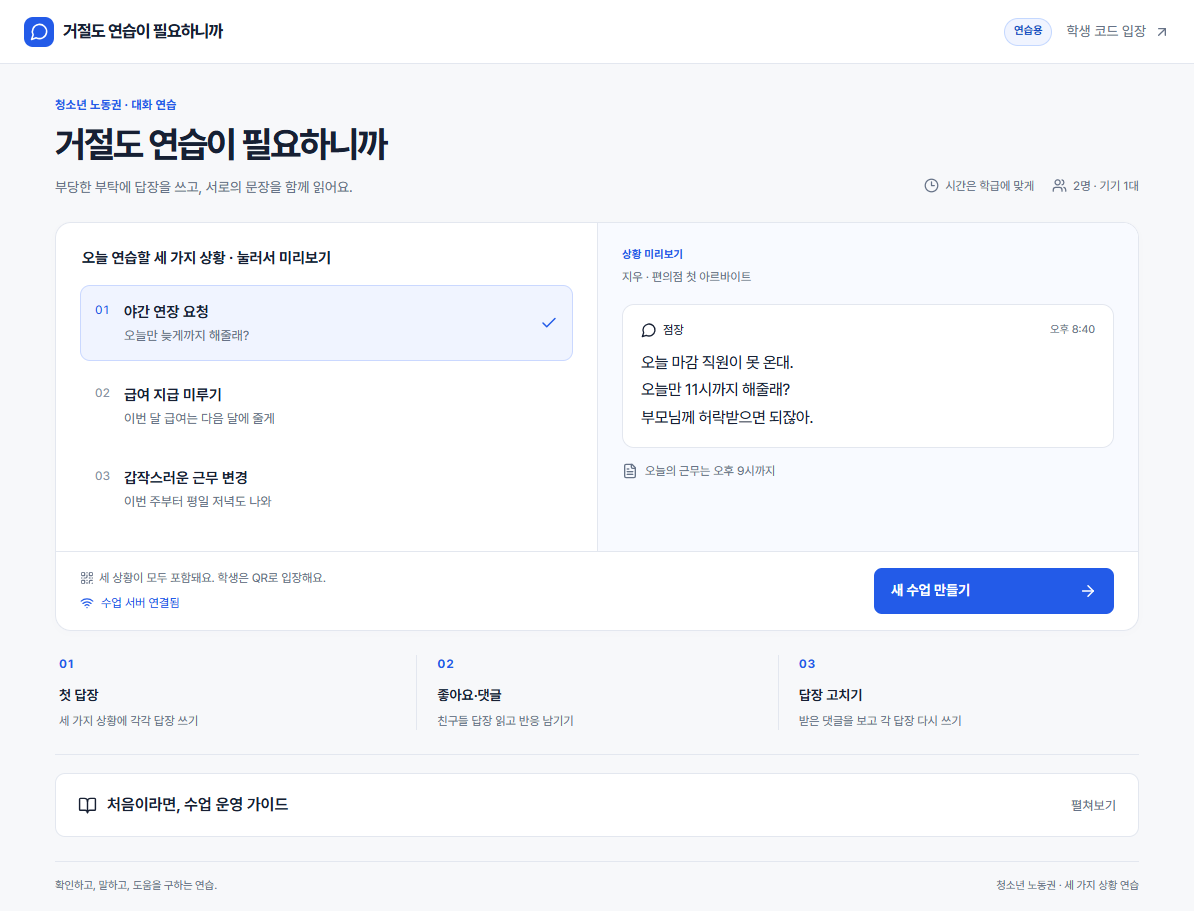1194x911 pixels.
Task: Open 처음이라면, 수업 운영 가이드 section
Action: pos(596,805)
